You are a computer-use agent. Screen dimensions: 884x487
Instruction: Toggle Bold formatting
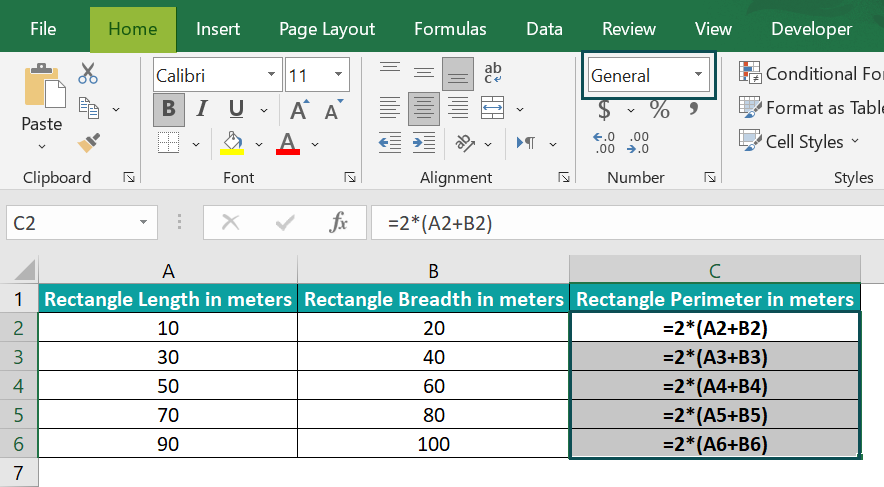click(169, 109)
